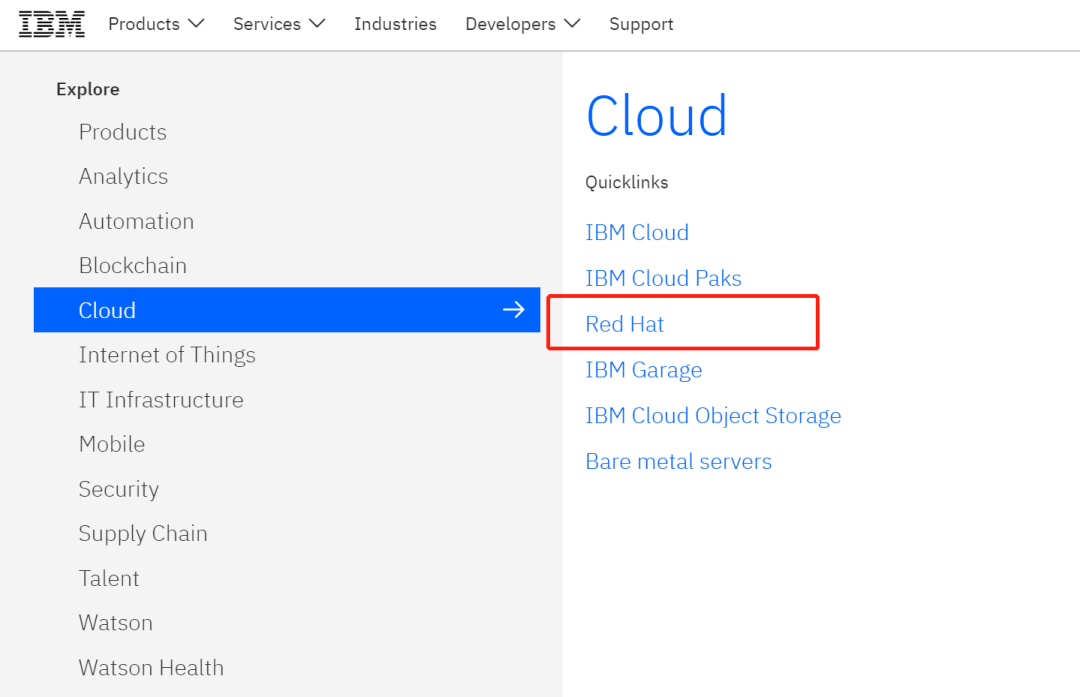This screenshot has height=697, width=1080.
Task: Click the IBM logo
Action: 52,24
